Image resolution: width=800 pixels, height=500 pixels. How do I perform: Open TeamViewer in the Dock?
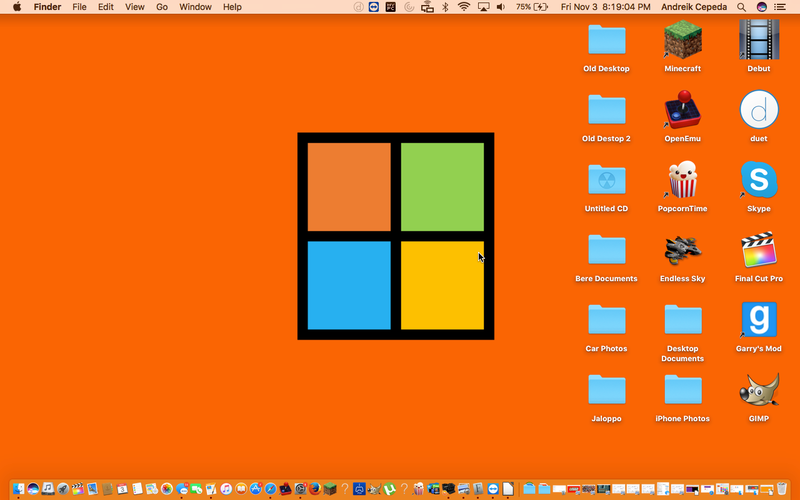pos(493,489)
